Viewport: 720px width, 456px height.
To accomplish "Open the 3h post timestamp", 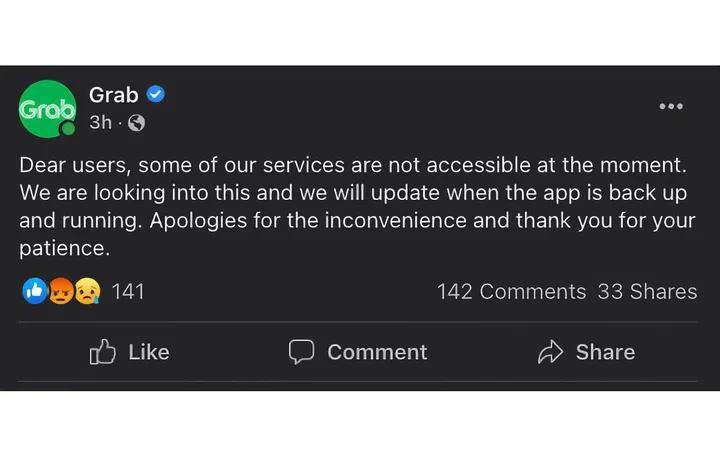I will coord(100,123).
